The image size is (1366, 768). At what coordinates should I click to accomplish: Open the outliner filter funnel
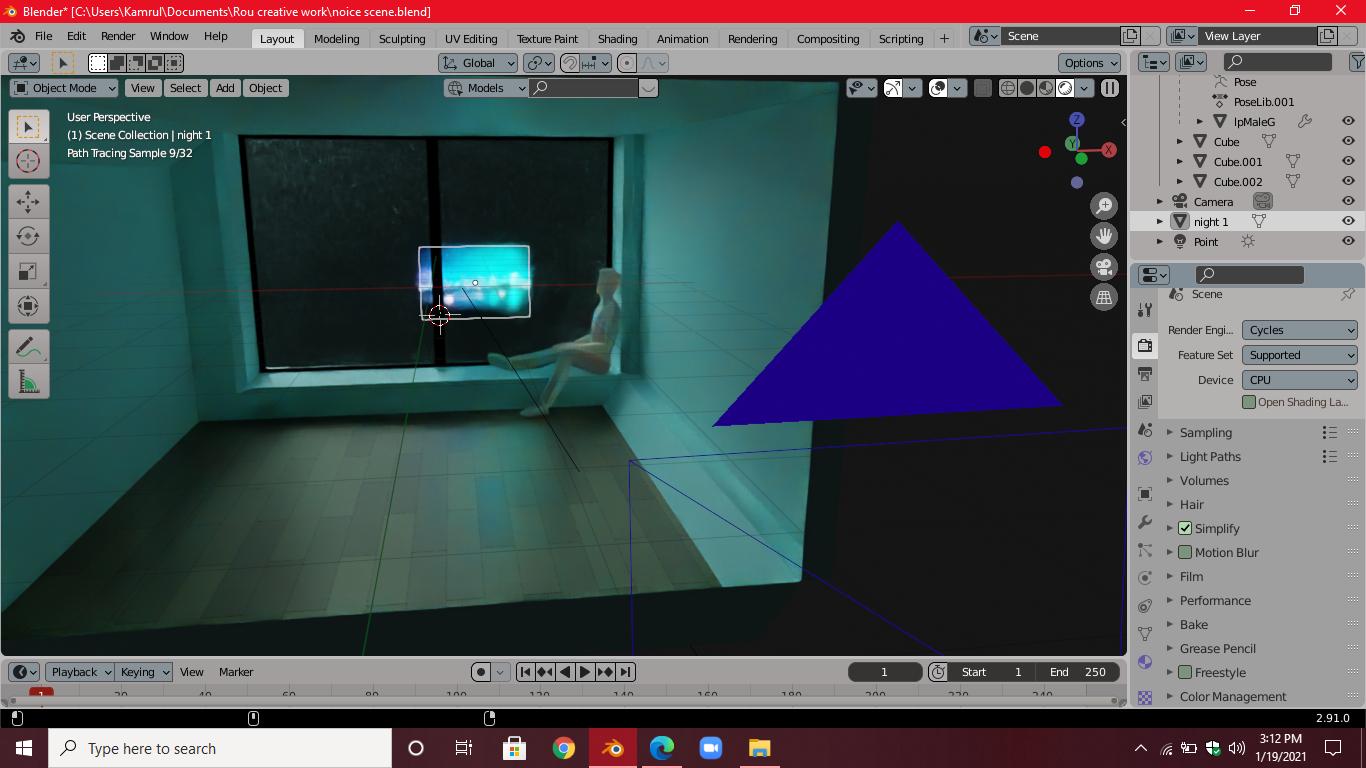[1357, 62]
